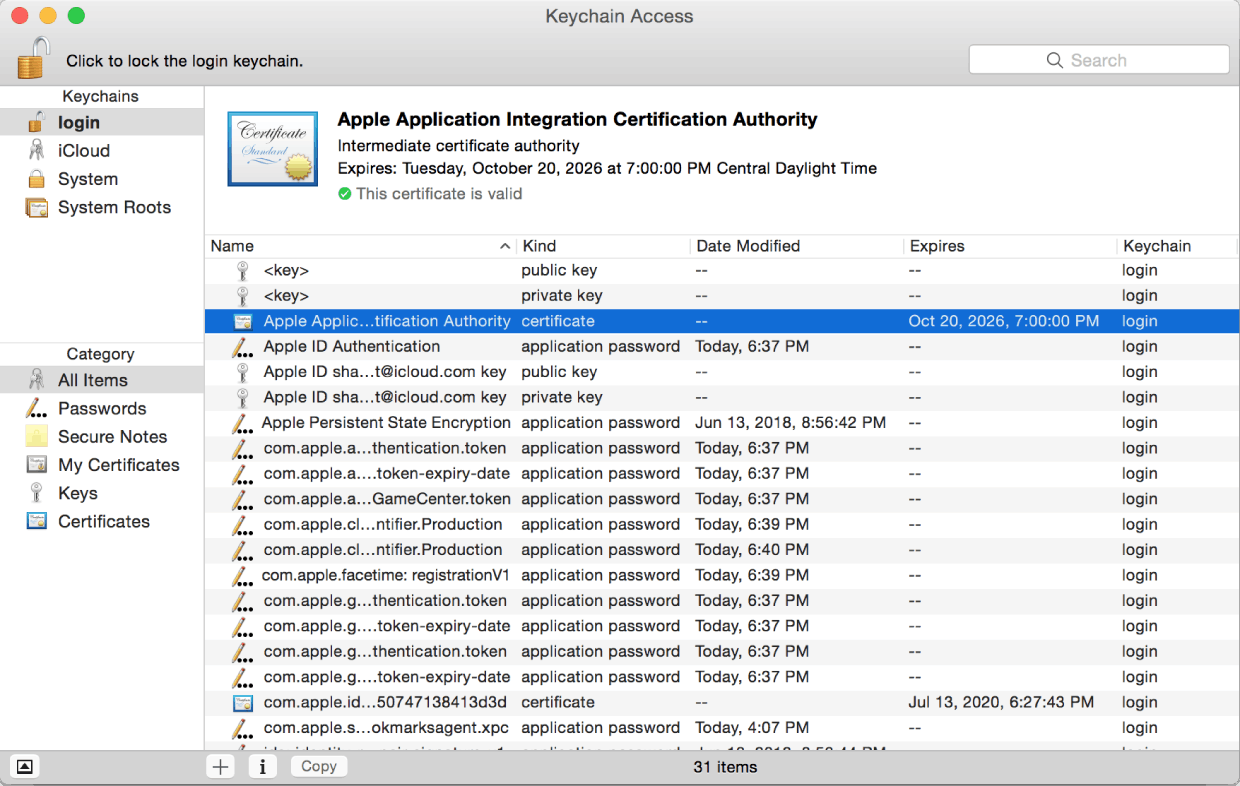Focus the Search field
1240x786 pixels.
tap(1099, 60)
